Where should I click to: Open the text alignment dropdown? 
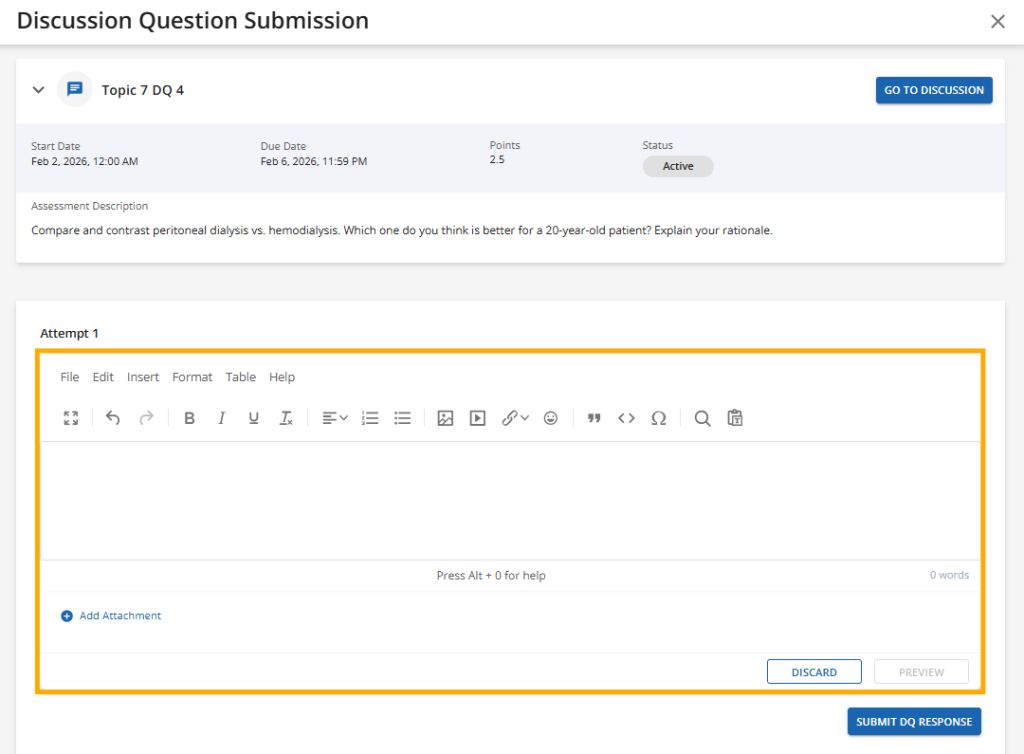coord(335,418)
